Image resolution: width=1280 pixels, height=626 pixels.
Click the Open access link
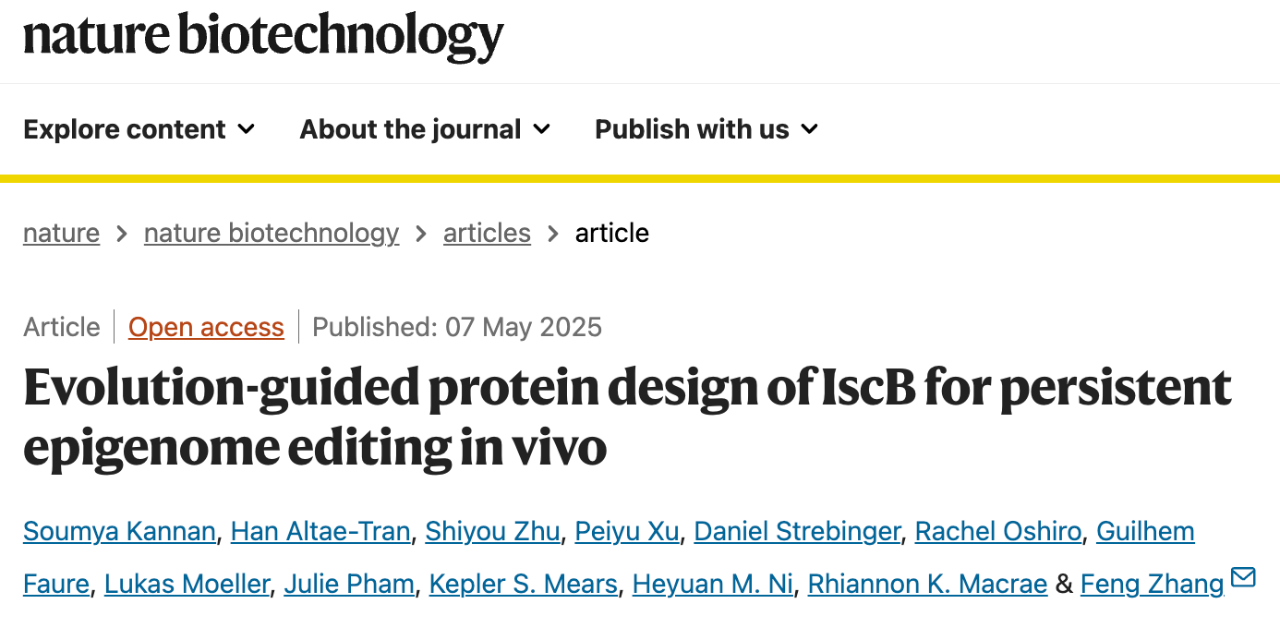[x=206, y=327]
